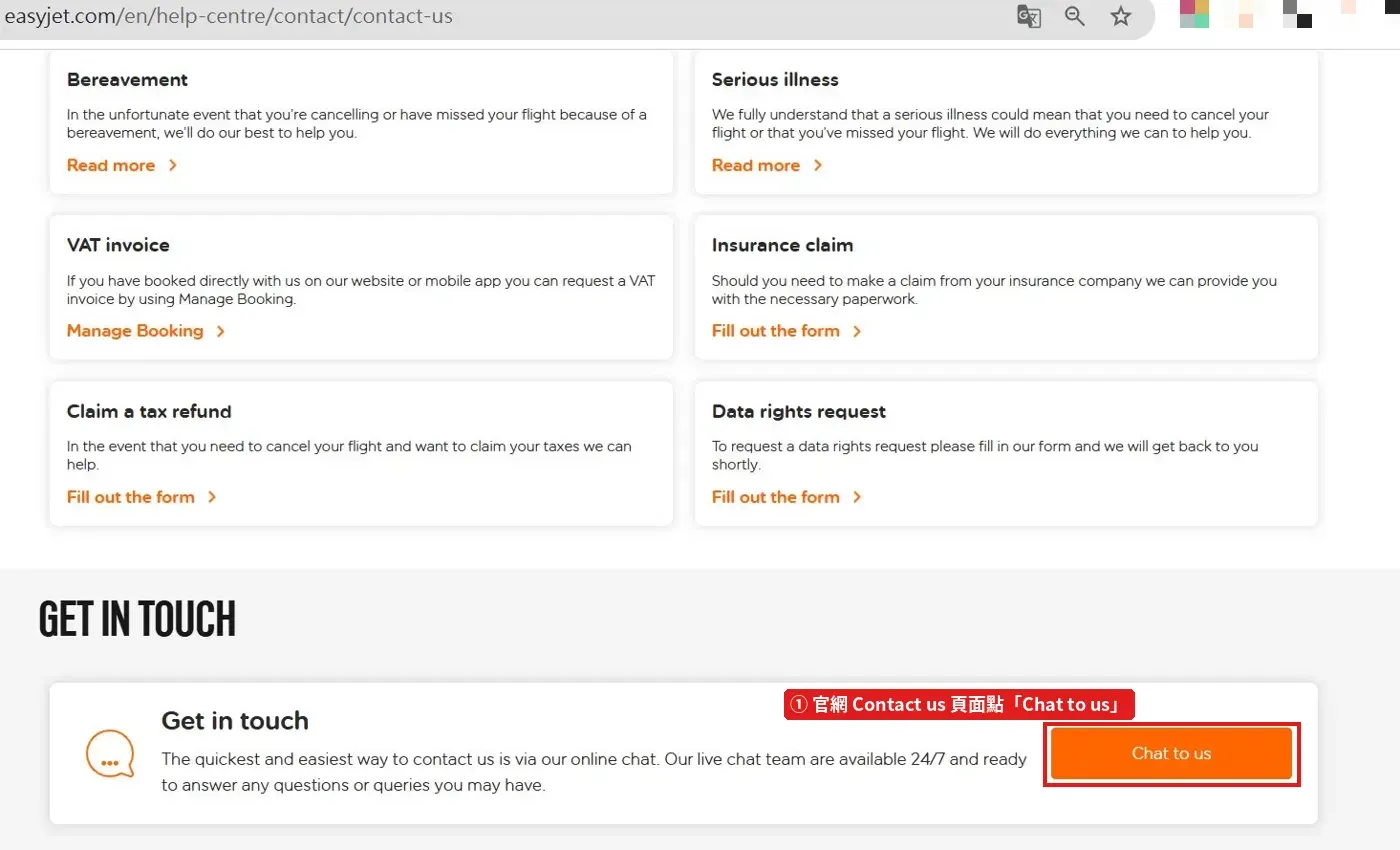
Task: Click the VAT invoice description paragraph
Action: coord(361,290)
